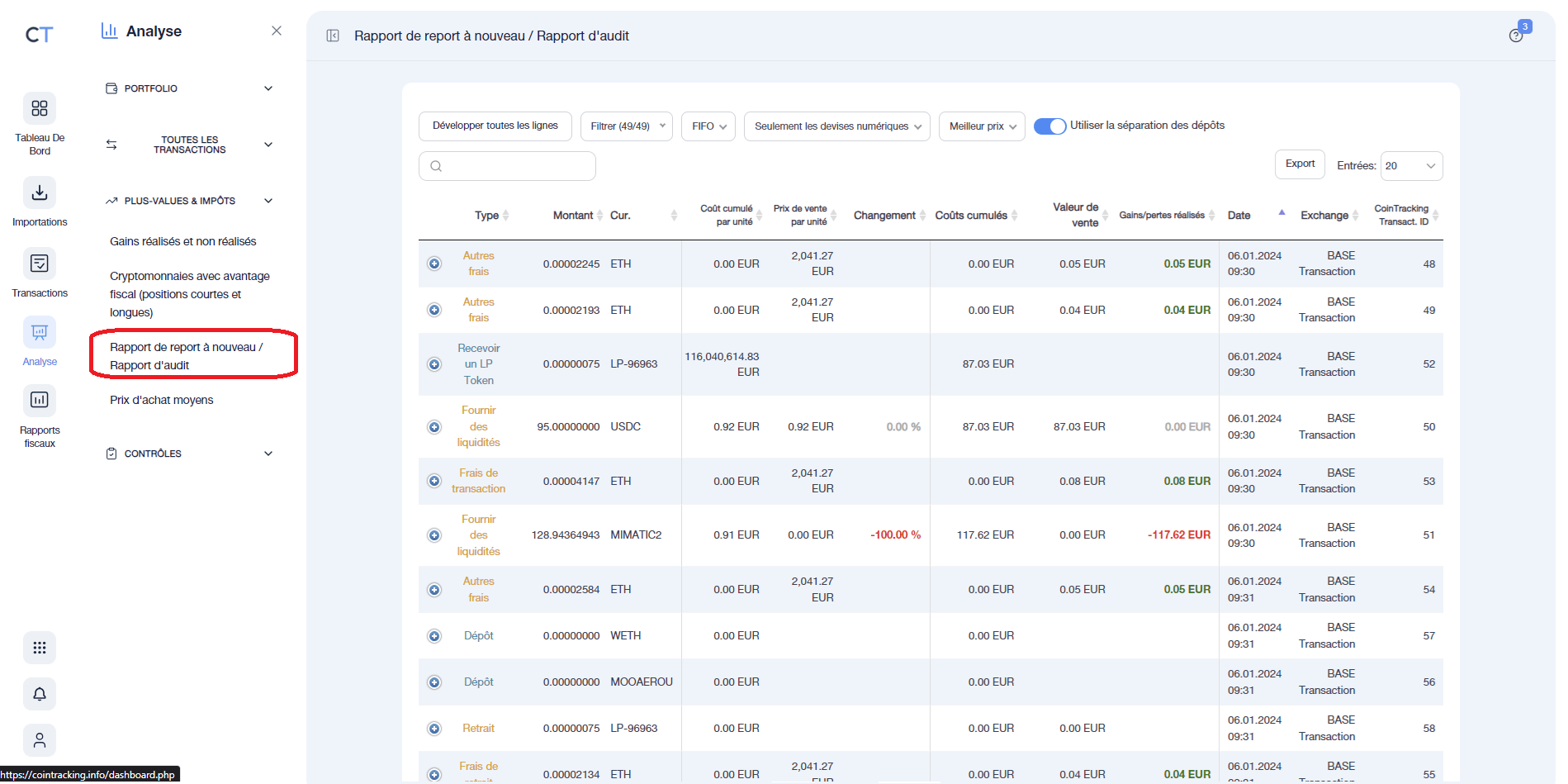Open the Tableau De Bord dashboard icon
This screenshot has height=784, width=1568.
[x=40, y=108]
